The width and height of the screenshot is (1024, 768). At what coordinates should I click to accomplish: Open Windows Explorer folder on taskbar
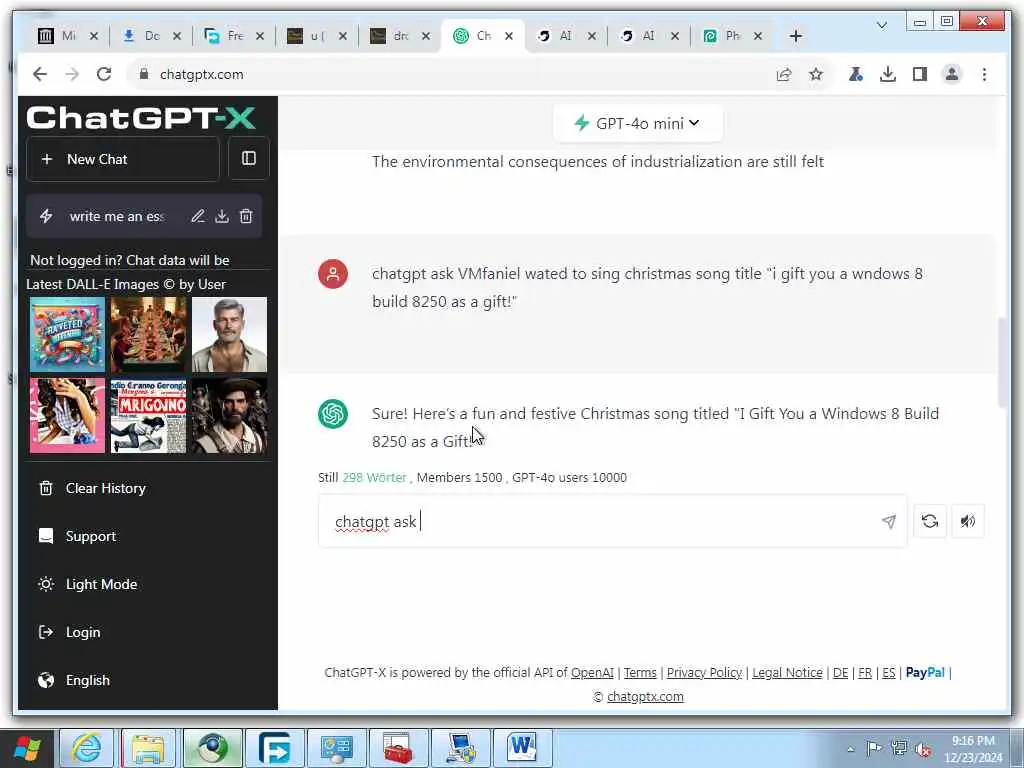[149, 748]
